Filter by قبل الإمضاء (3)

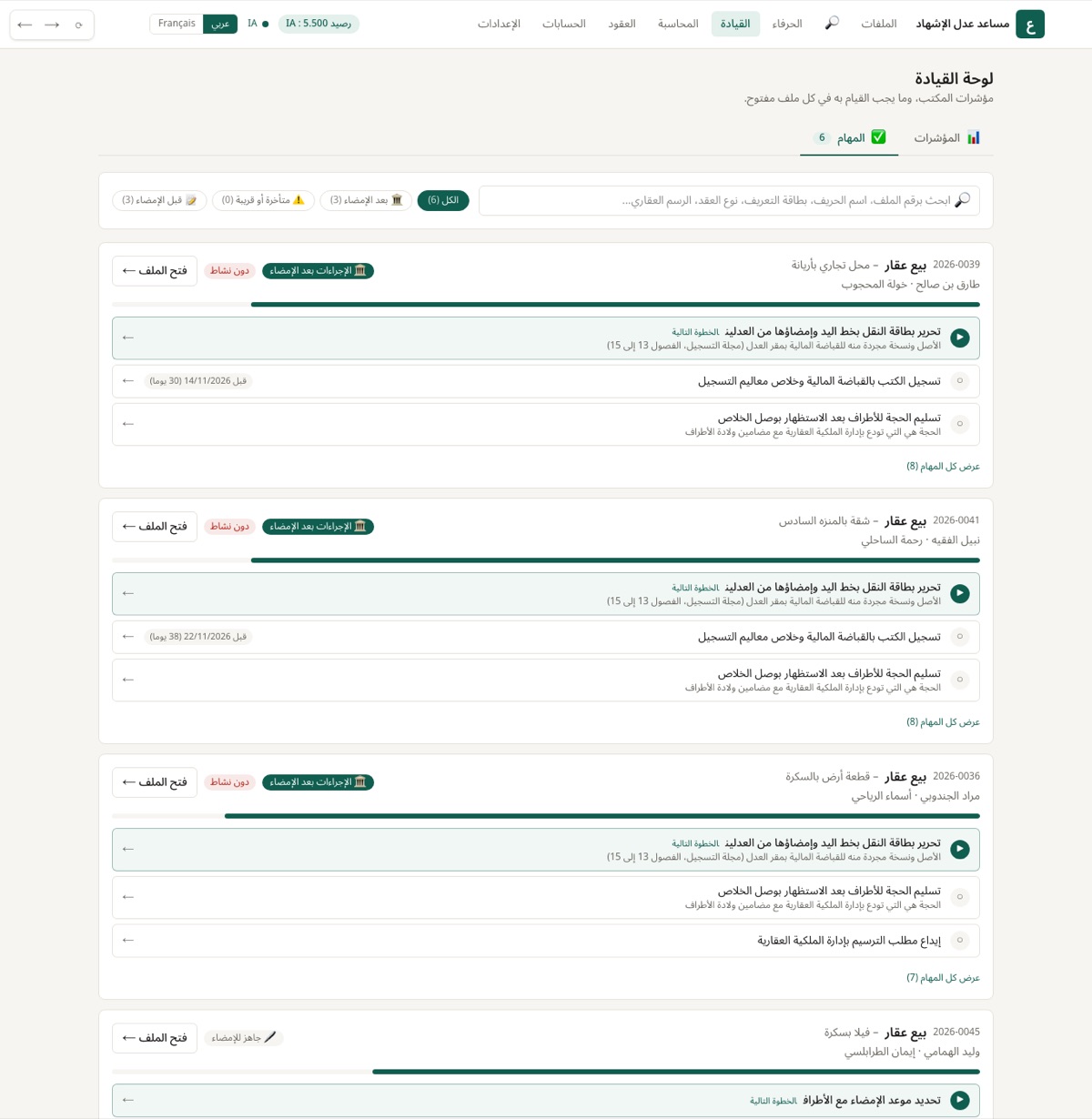[159, 200]
